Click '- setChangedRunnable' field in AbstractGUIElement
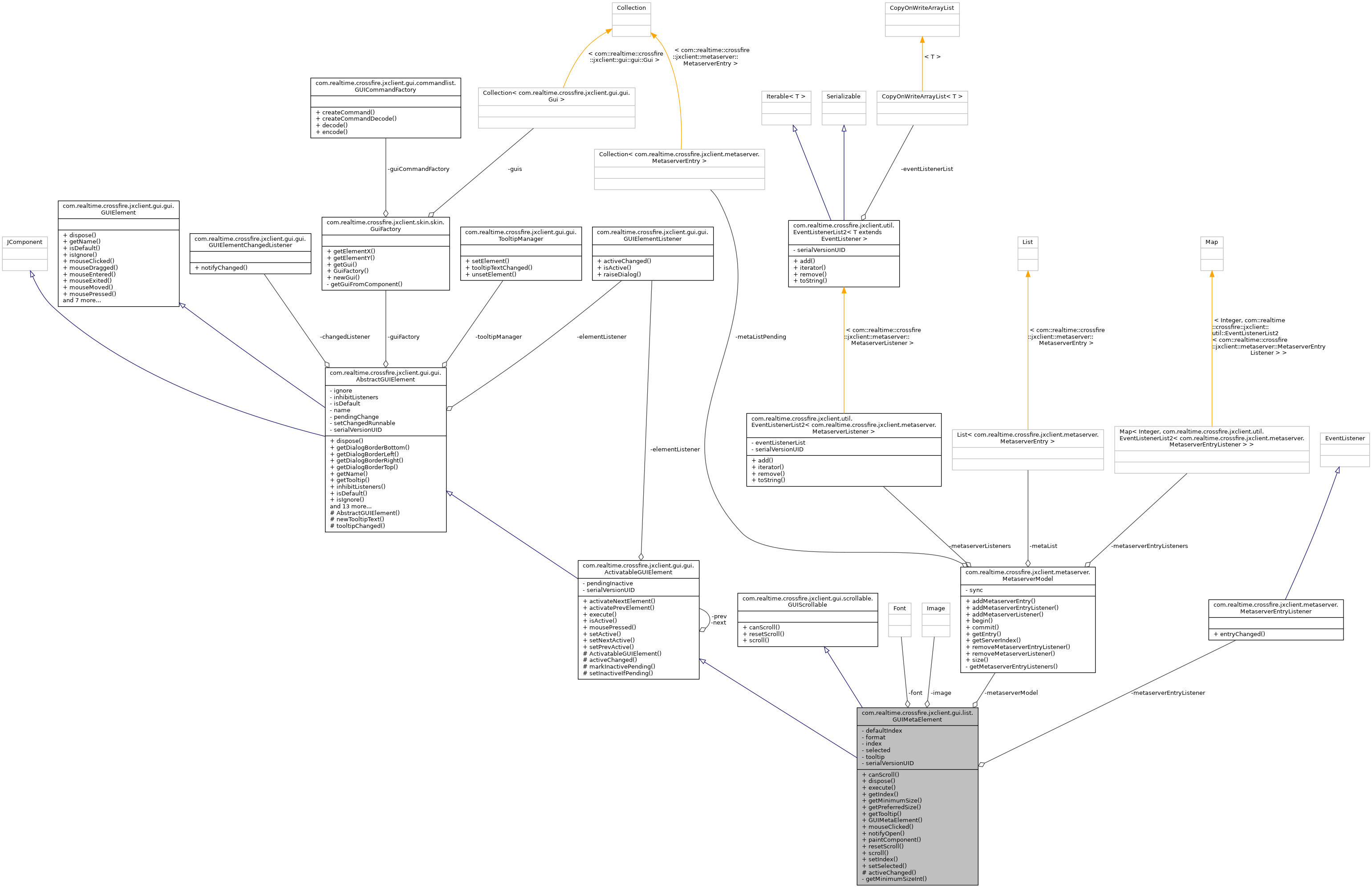This screenshot has width=1372, height=888. [x=363, y=423]
